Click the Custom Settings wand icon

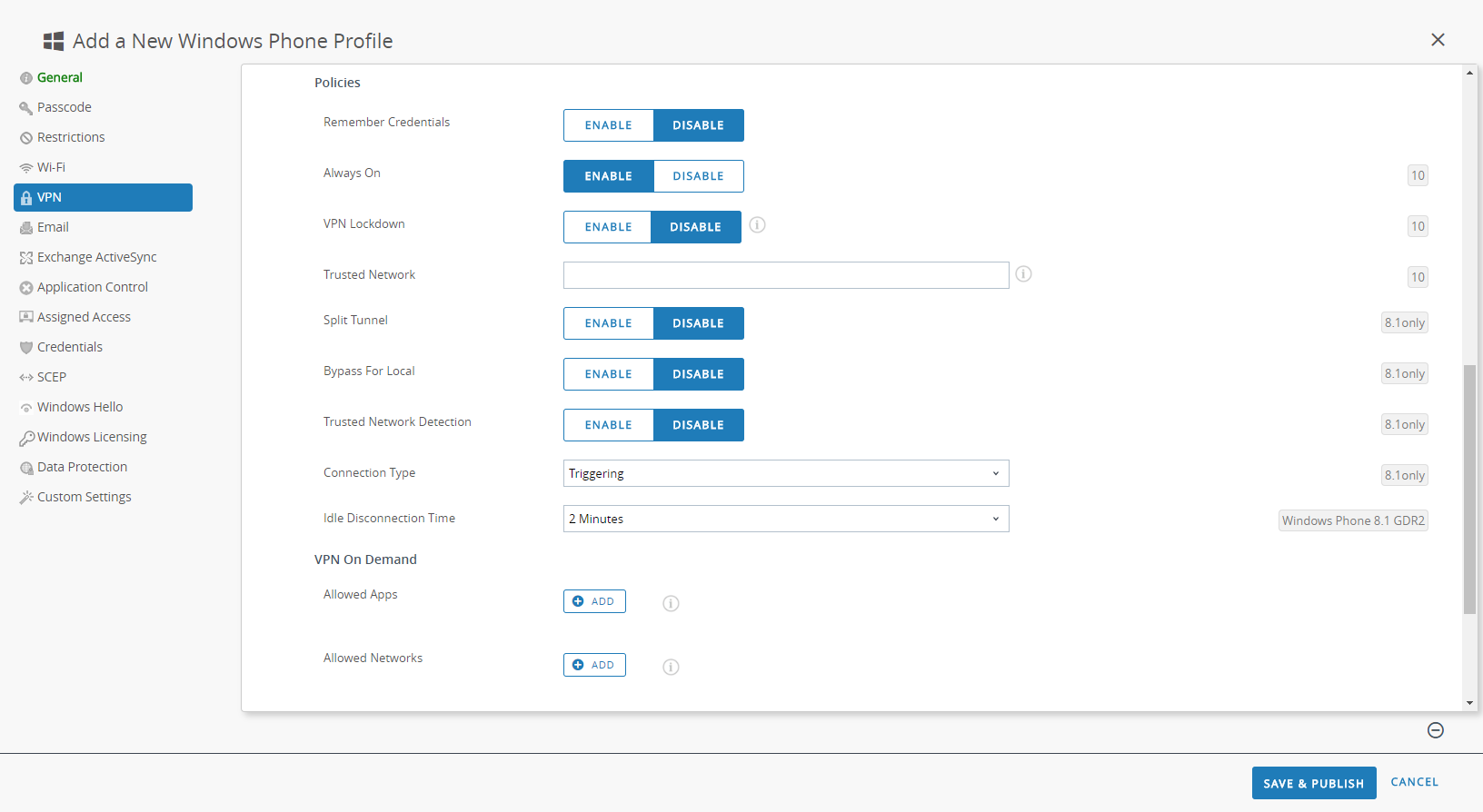26,498
